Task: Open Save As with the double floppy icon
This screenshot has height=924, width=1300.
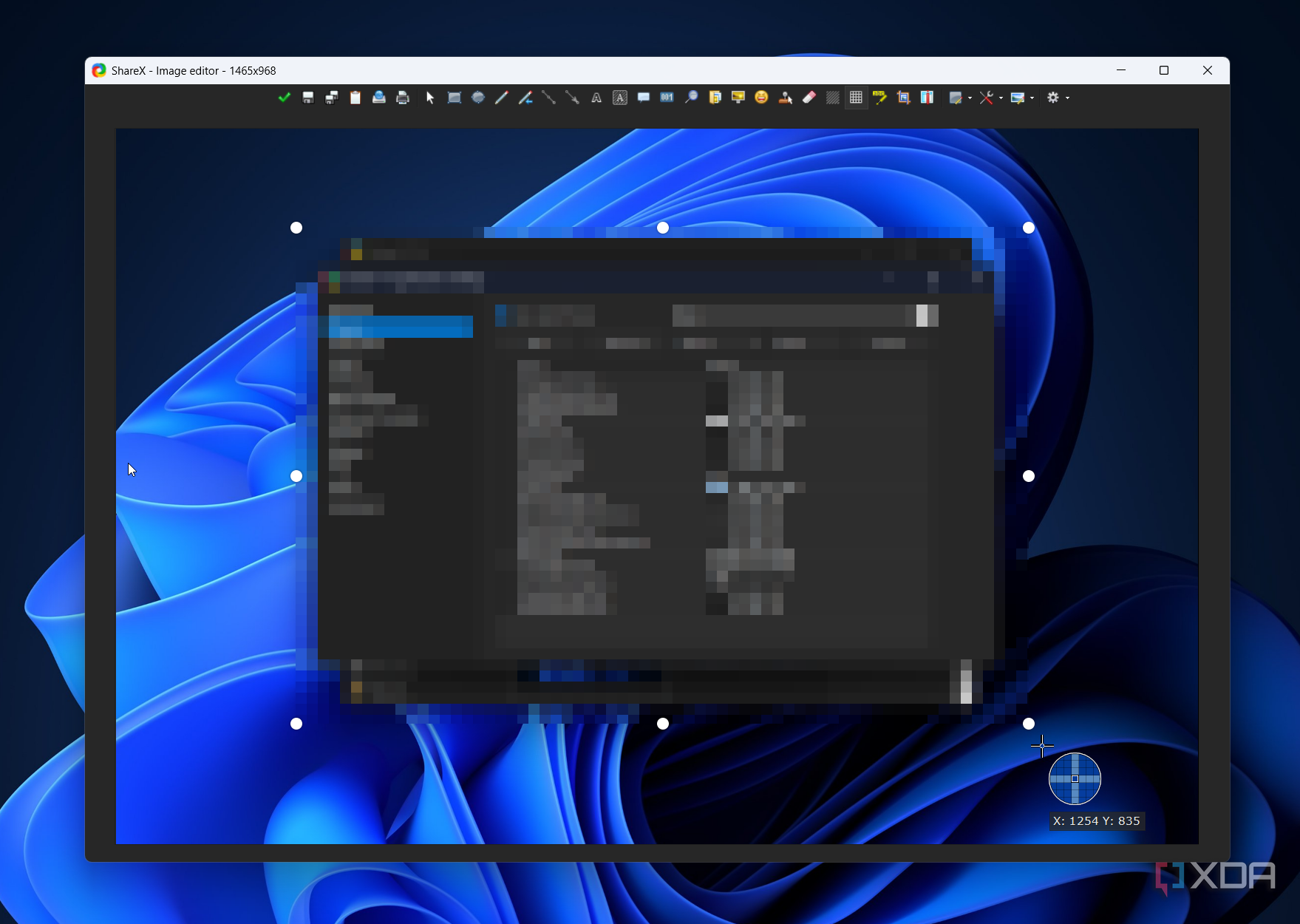Action: tap(332, 98)
